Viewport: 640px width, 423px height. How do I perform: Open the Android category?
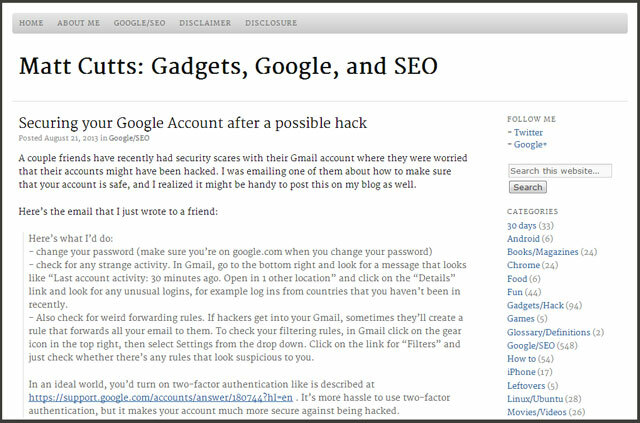pyautogui.click(x=523, y=239)
